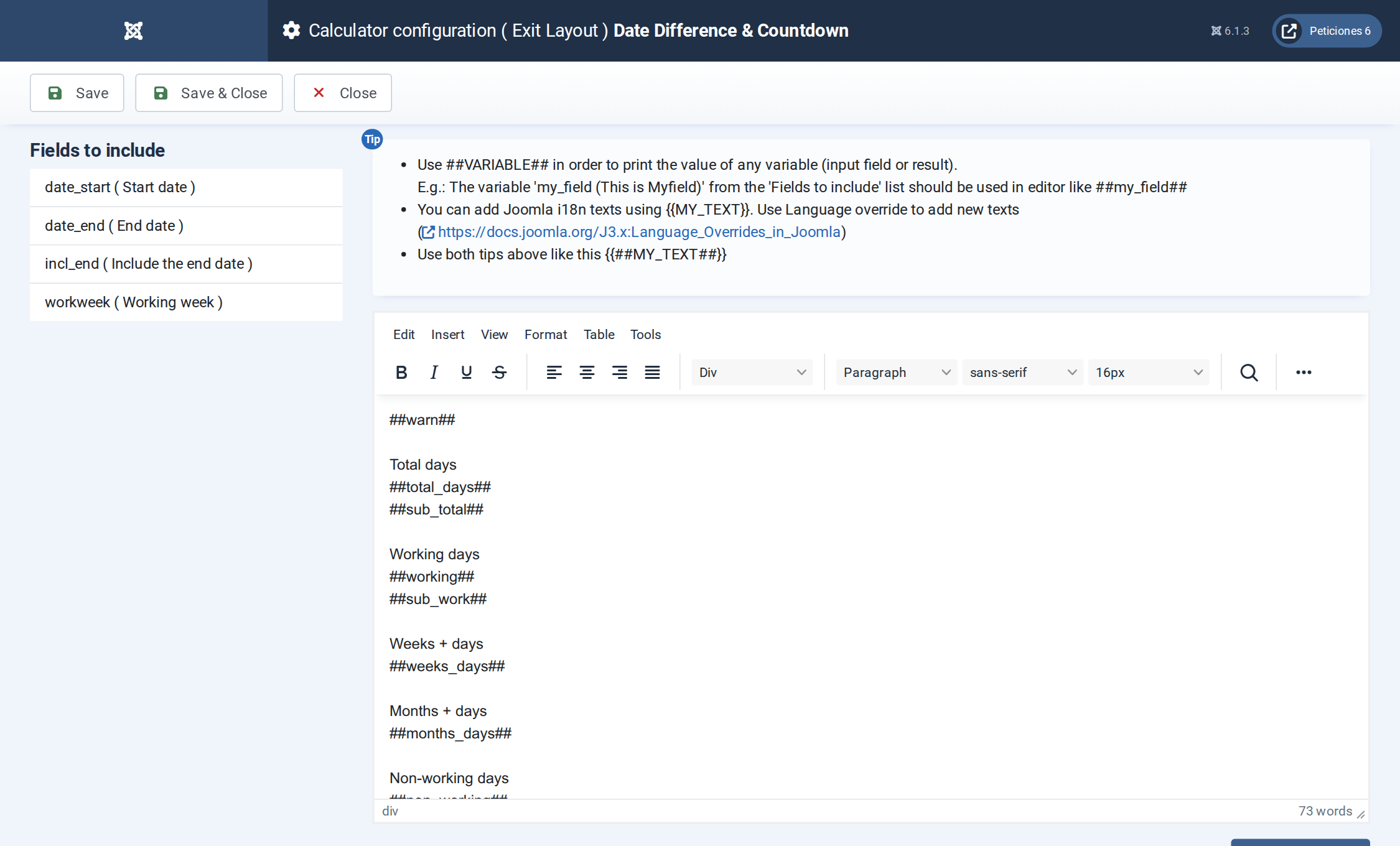Select the workweek field
The image size is (1400, 846).
coord(186,302)
